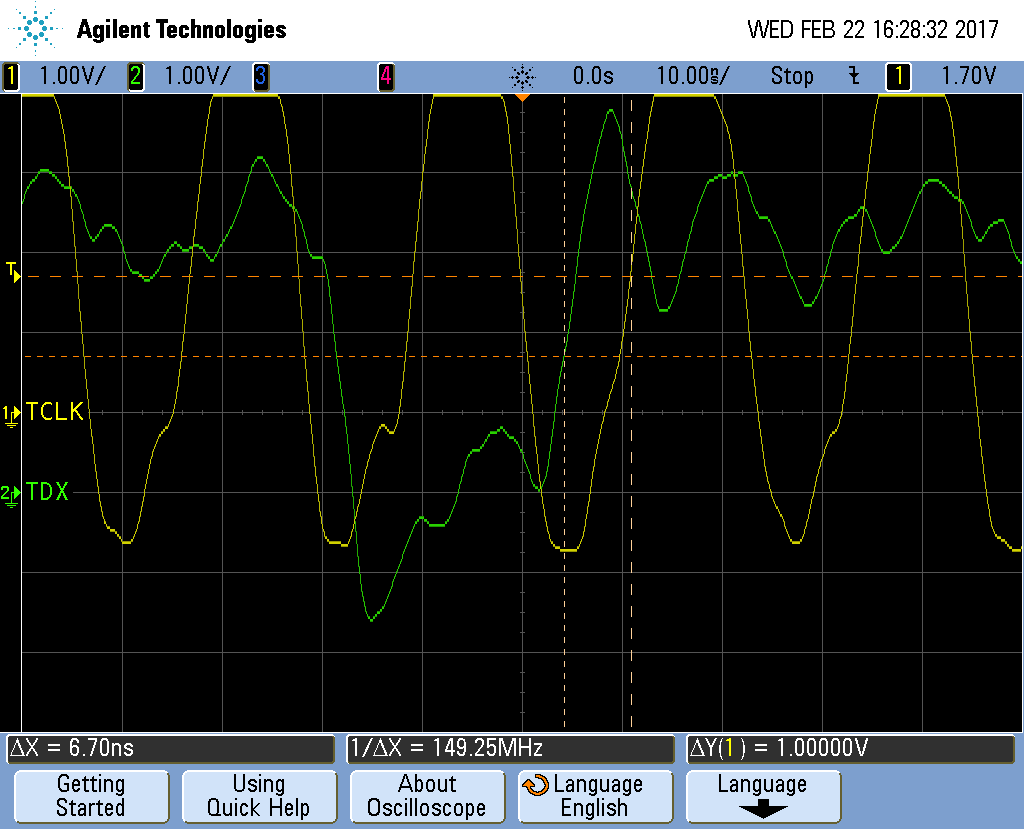Open the Getting Started softkey

(91, 797)
